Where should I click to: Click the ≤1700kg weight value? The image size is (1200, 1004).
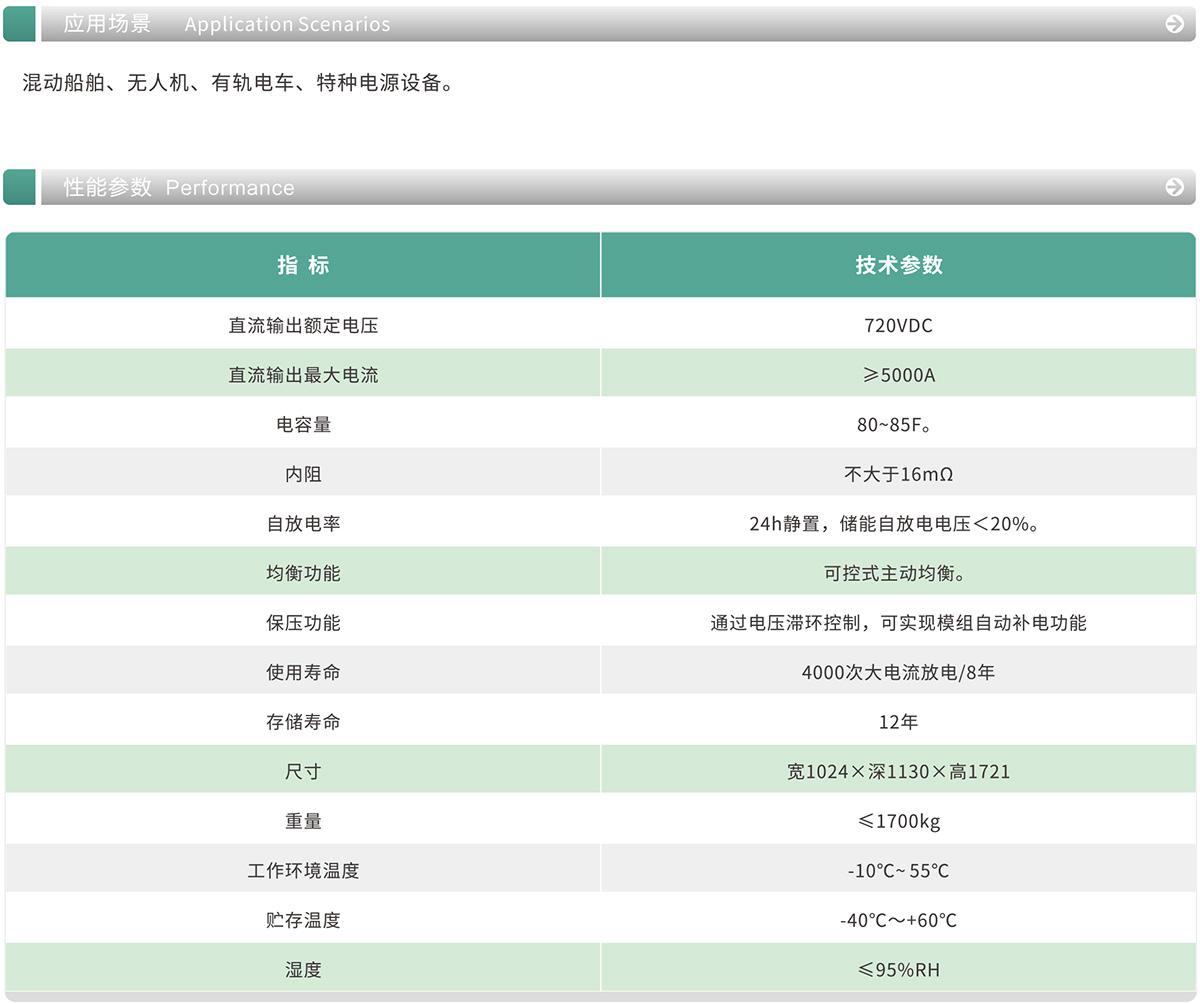click(x=898, y=821)
